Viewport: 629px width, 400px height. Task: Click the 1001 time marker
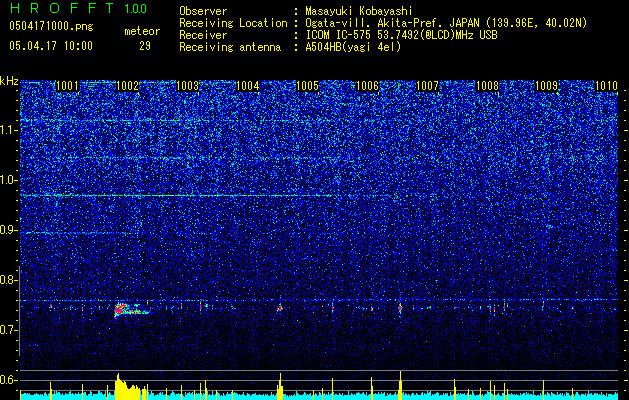(67, 85)
